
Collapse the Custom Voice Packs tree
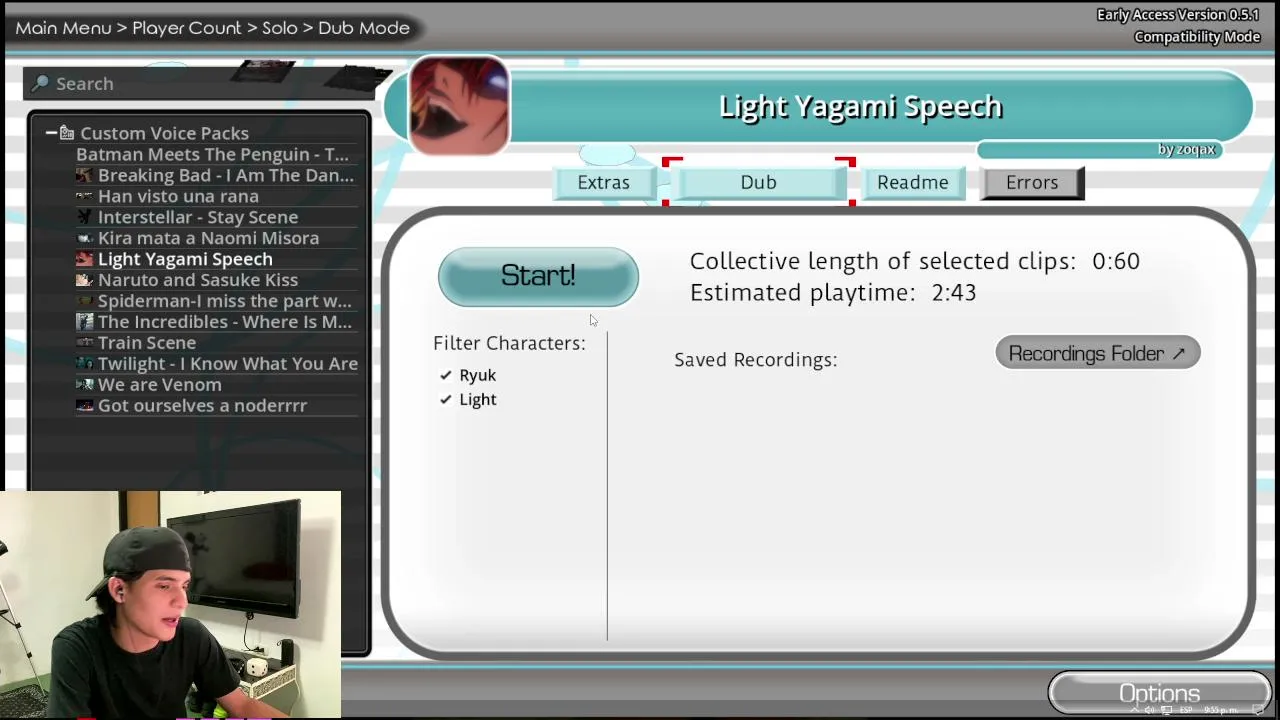pos(51,133)
